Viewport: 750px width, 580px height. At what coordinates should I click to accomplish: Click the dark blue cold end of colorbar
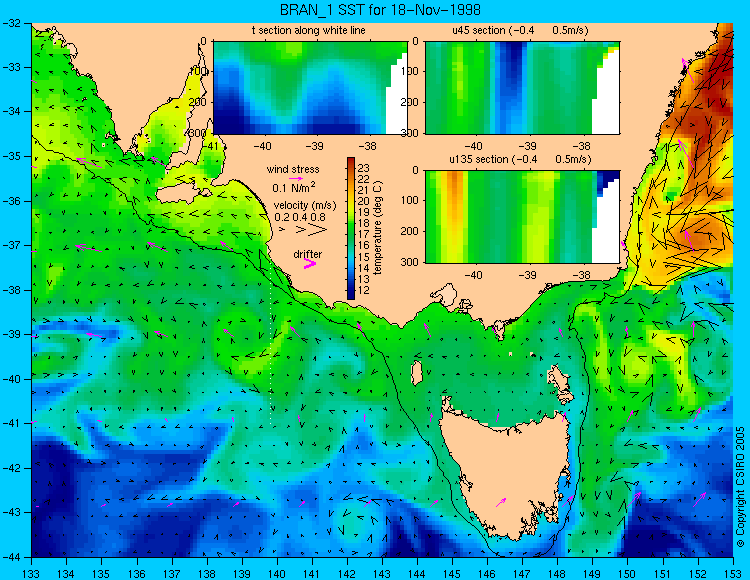pyautogui.click(x=351, y=292)
